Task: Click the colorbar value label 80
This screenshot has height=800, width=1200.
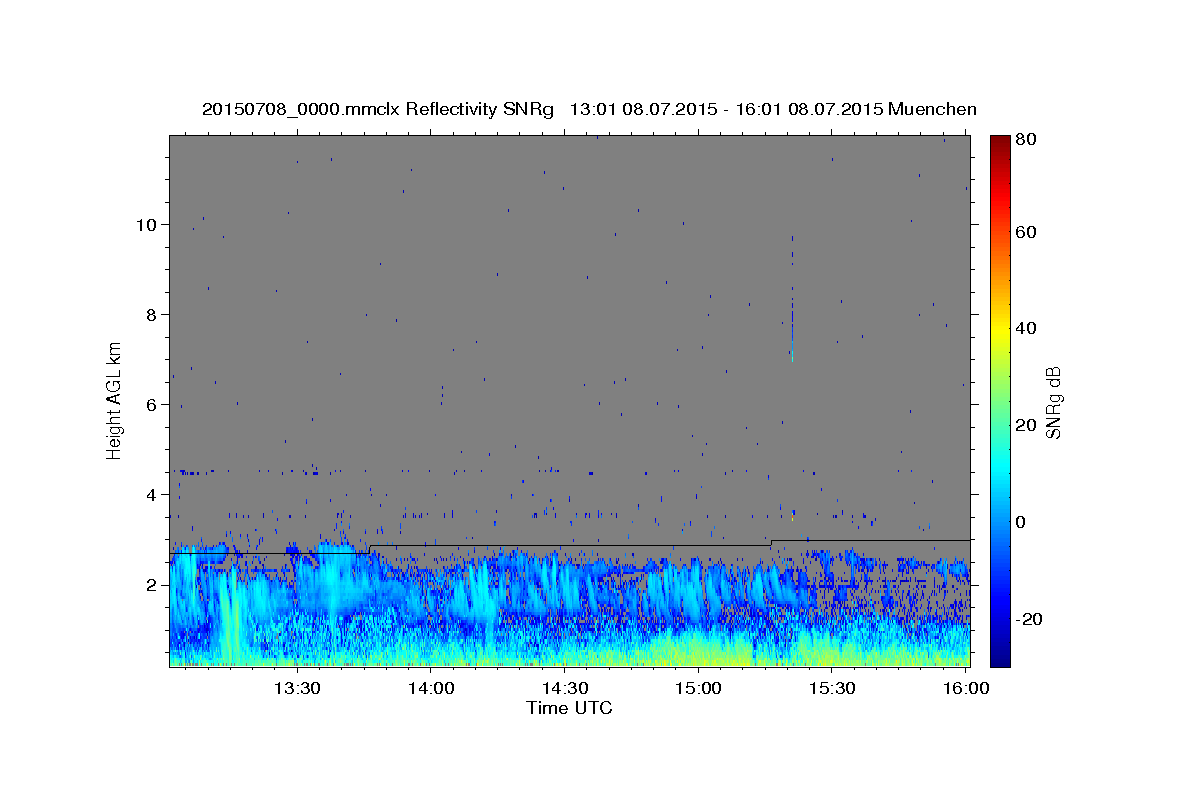Action: [x=1026, y=140]
